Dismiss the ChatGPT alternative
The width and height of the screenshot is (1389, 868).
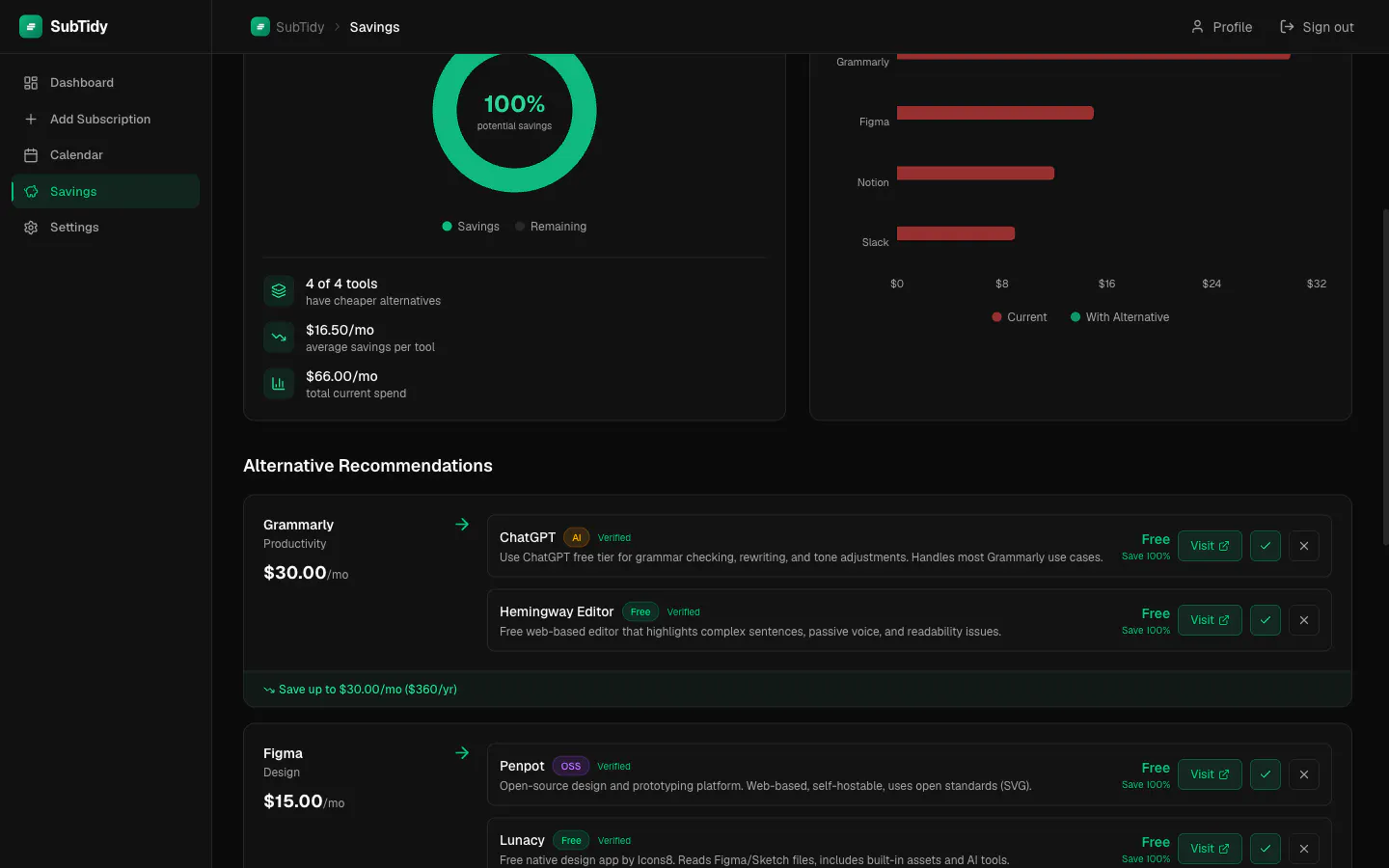coord(1304,546)
